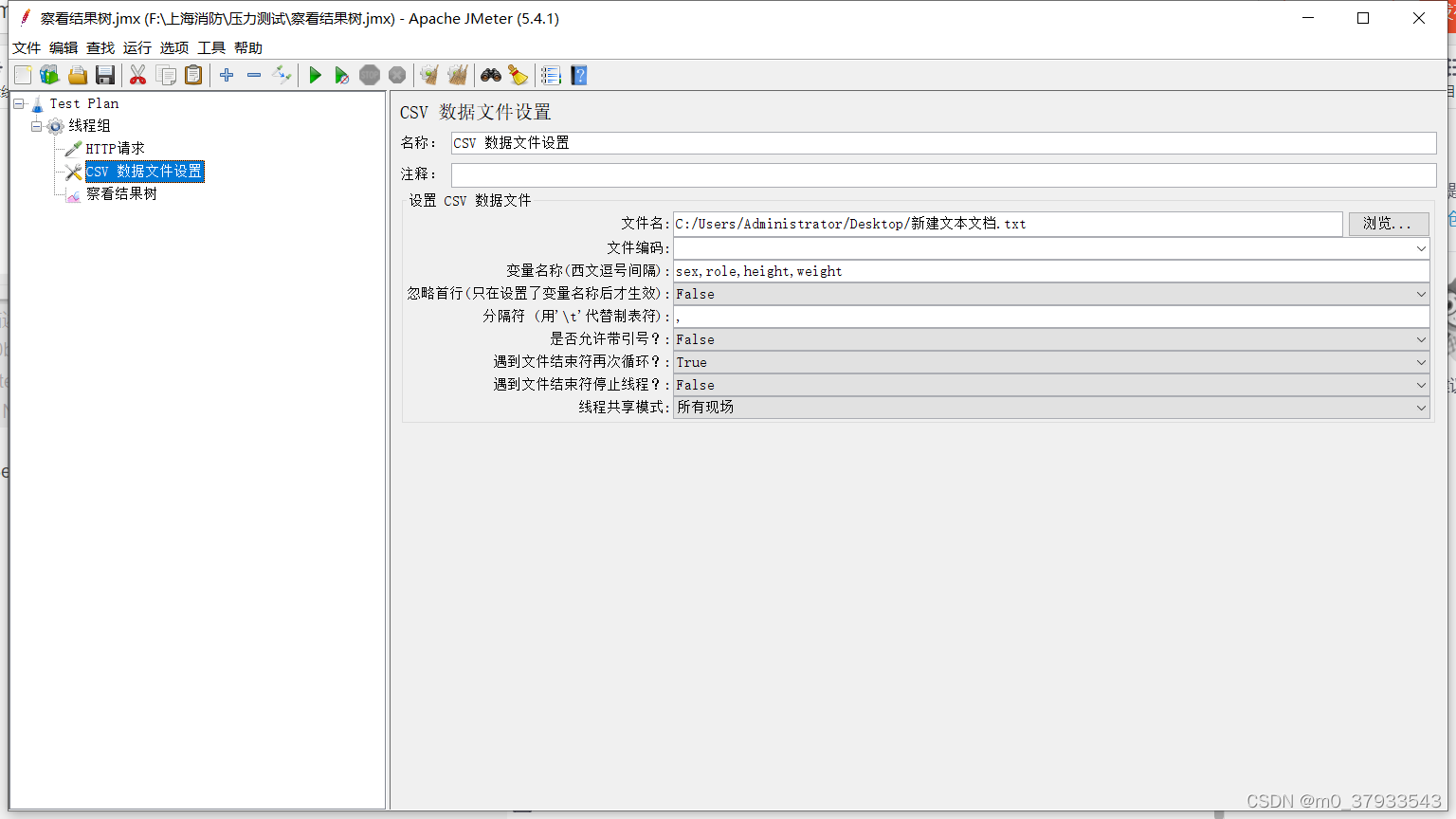Open the Templates icon
The width and height of the screenshot is (1456, 819).
click(49, 75)
